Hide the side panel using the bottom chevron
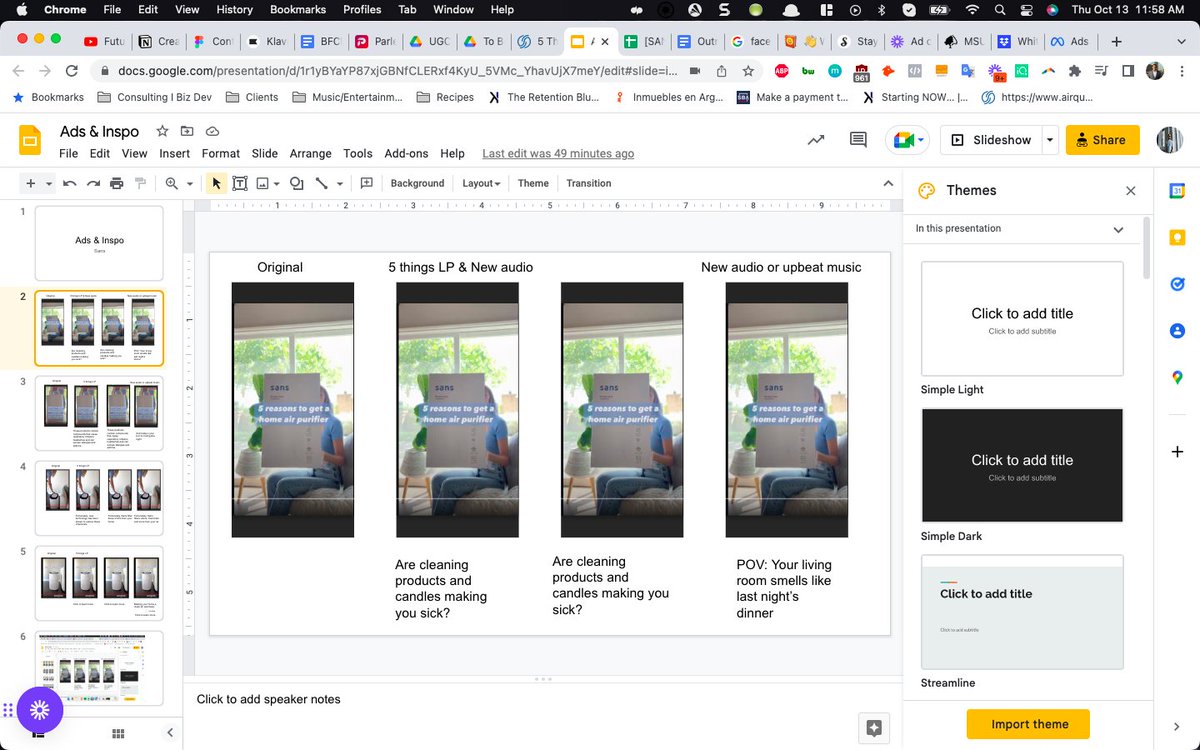This screenshot has width=1200, height=750. point(1177,727)
